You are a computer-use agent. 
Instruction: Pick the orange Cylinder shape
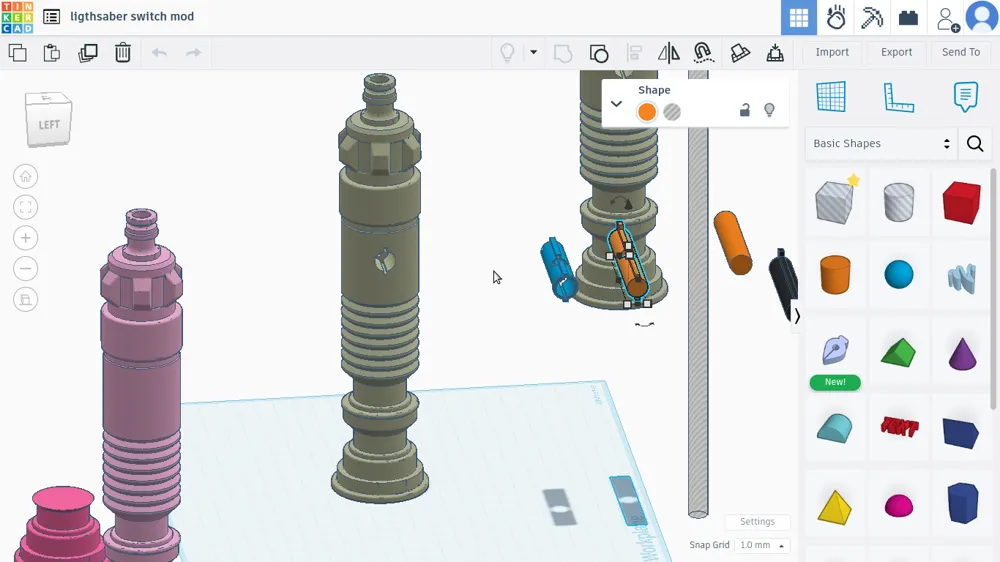click(x=835, y=275)
